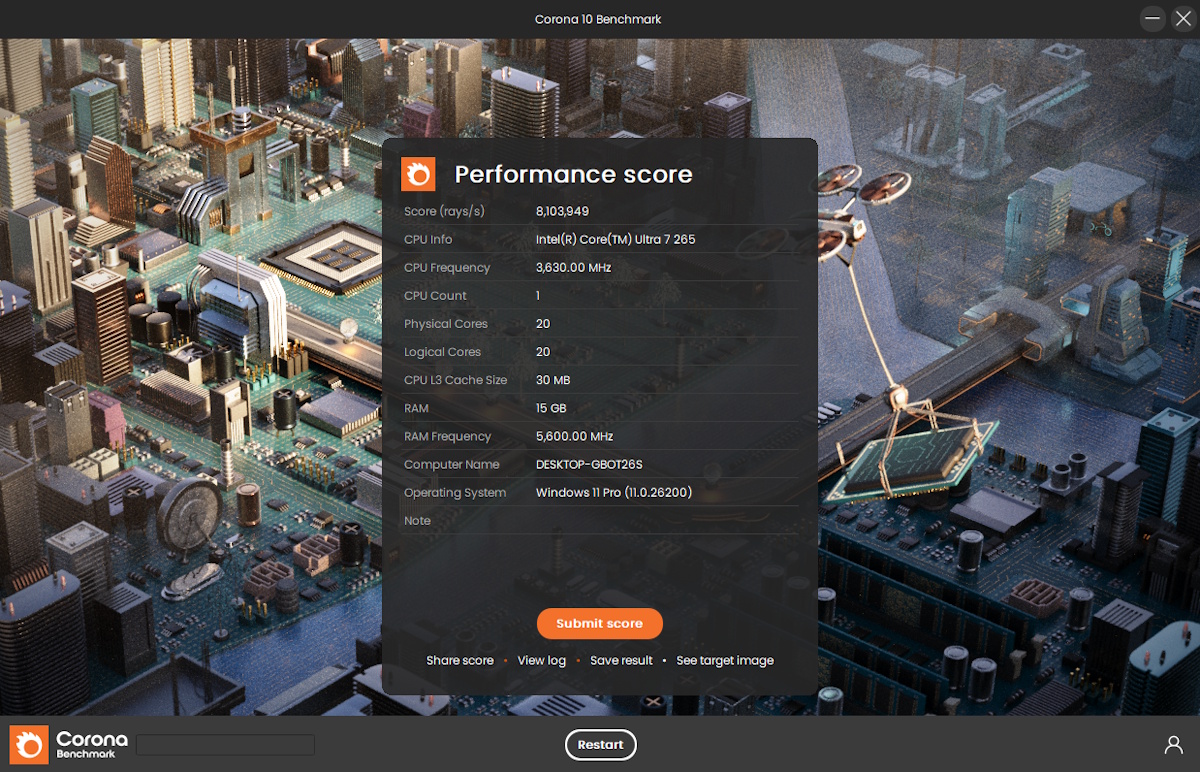Image resolution: width=1200 pixels, height=772 pixels.
Task: Click the CPU Info row showing Ultra 7 265
Action: (614, 239)
